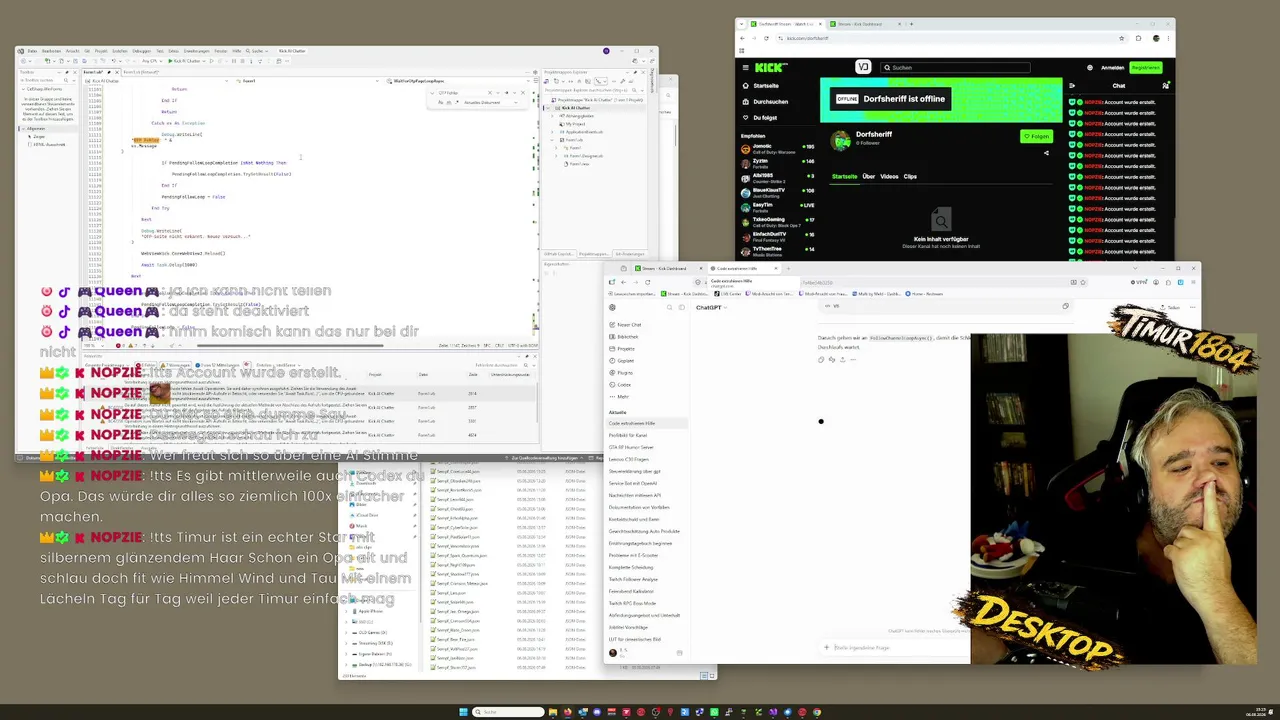Click LIVE Center bookmark in Opera
Viewport: 1280px width, 720px height.
point(730,294)
